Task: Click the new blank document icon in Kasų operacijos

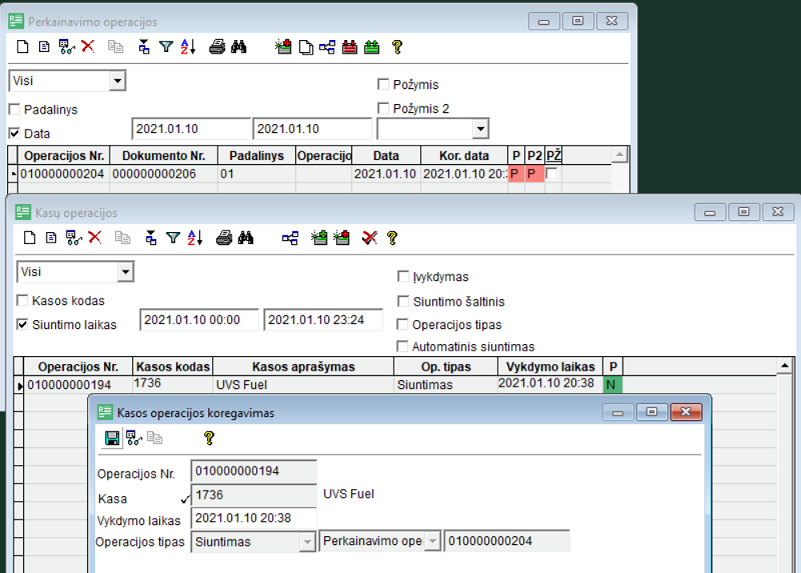Action: pyautogui.click(x=28, y=238)
